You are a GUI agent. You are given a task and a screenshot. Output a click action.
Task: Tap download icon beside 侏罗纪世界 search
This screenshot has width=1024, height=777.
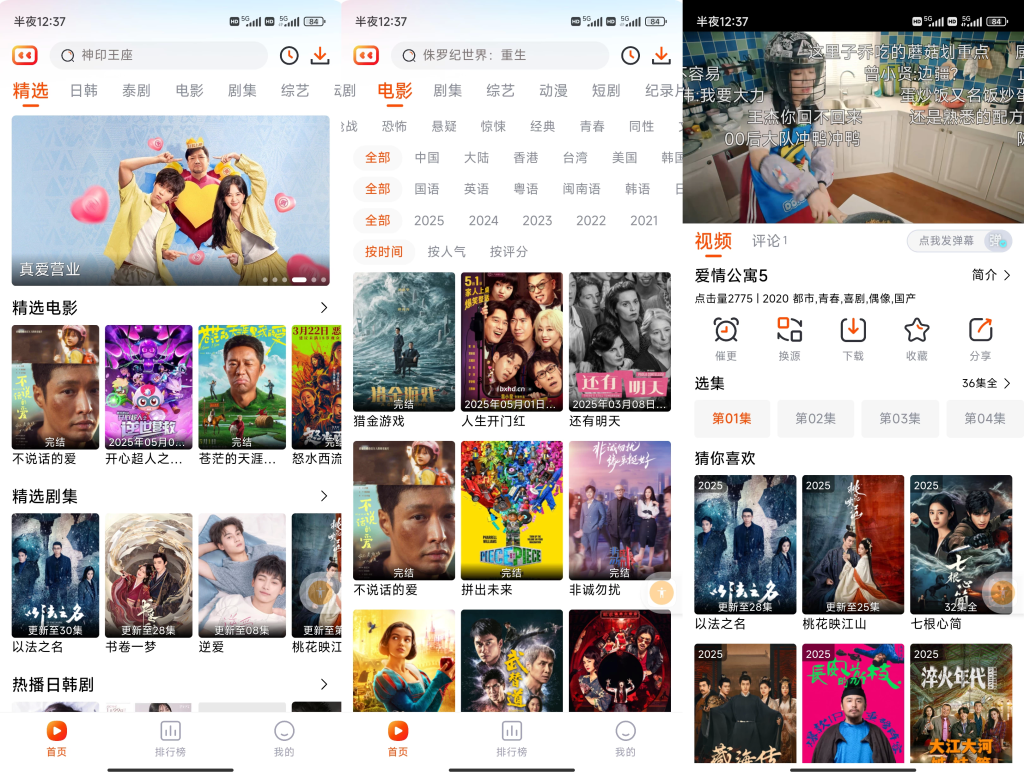[x=662, y=56]
